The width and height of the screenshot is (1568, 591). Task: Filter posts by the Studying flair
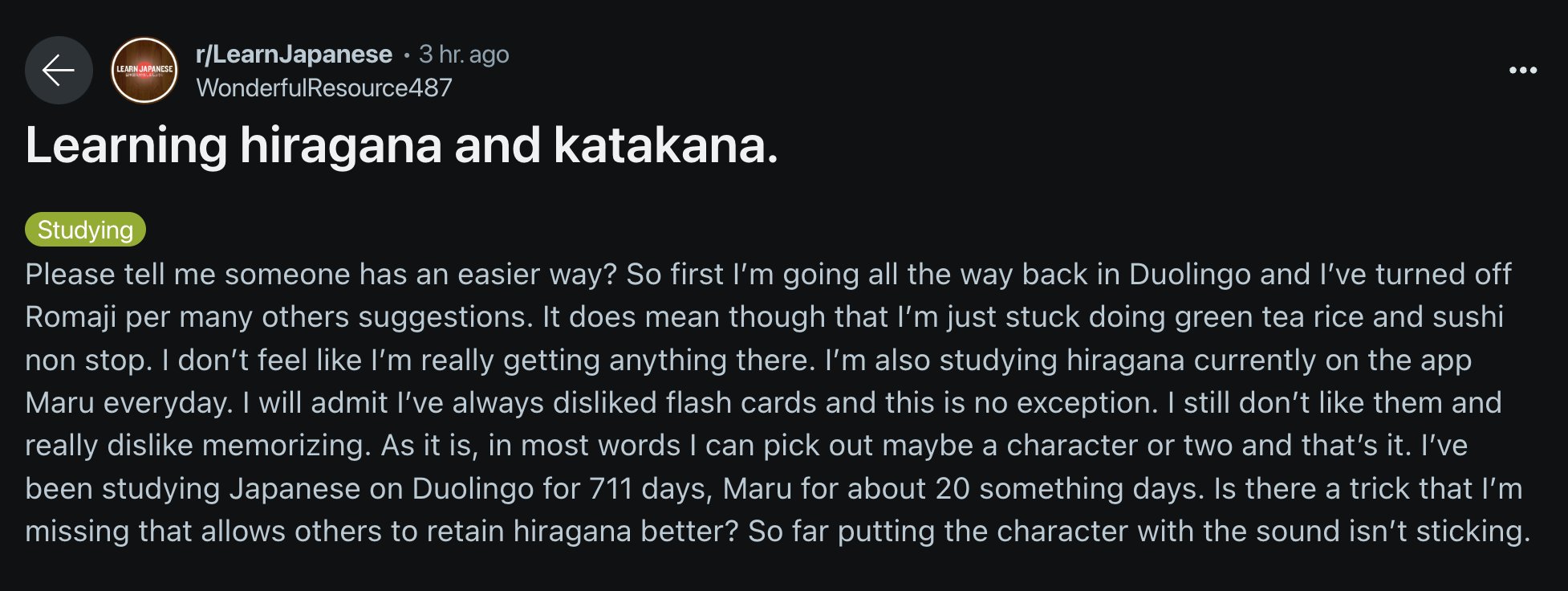pyautogui.click(x=85, y=230)
